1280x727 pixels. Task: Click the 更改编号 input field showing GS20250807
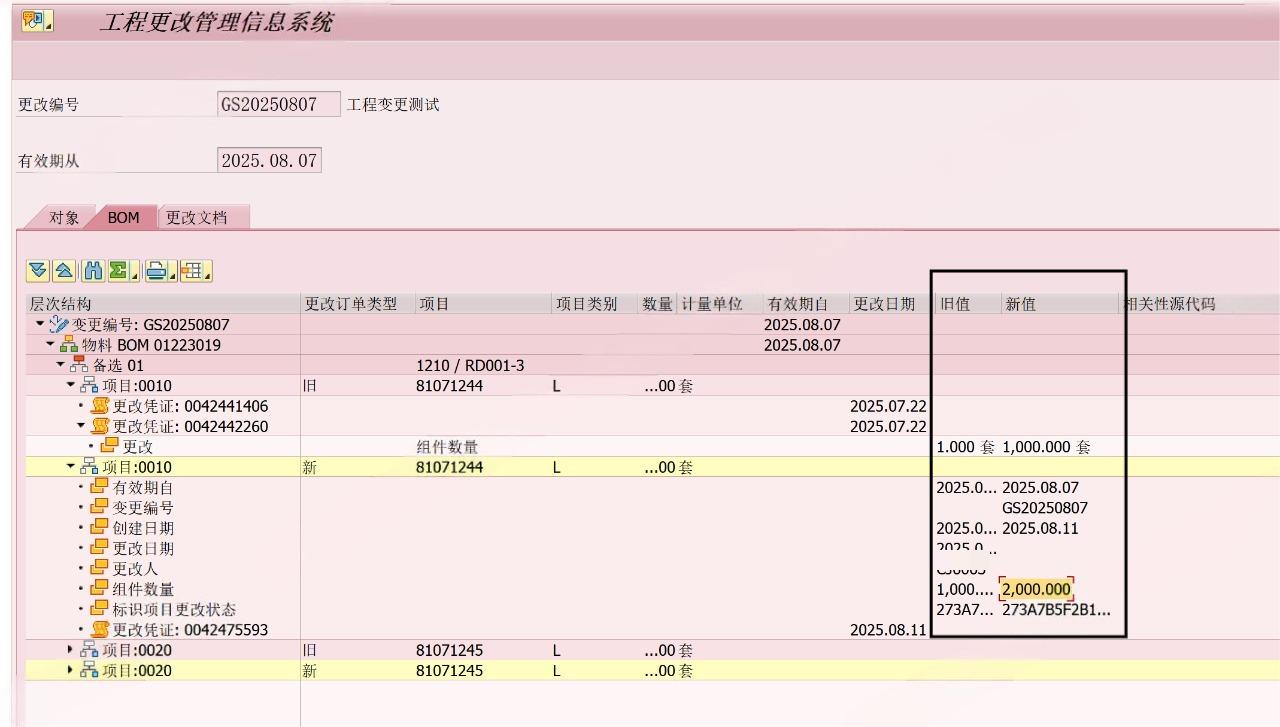pyautogui.click(x=278, y=103)
